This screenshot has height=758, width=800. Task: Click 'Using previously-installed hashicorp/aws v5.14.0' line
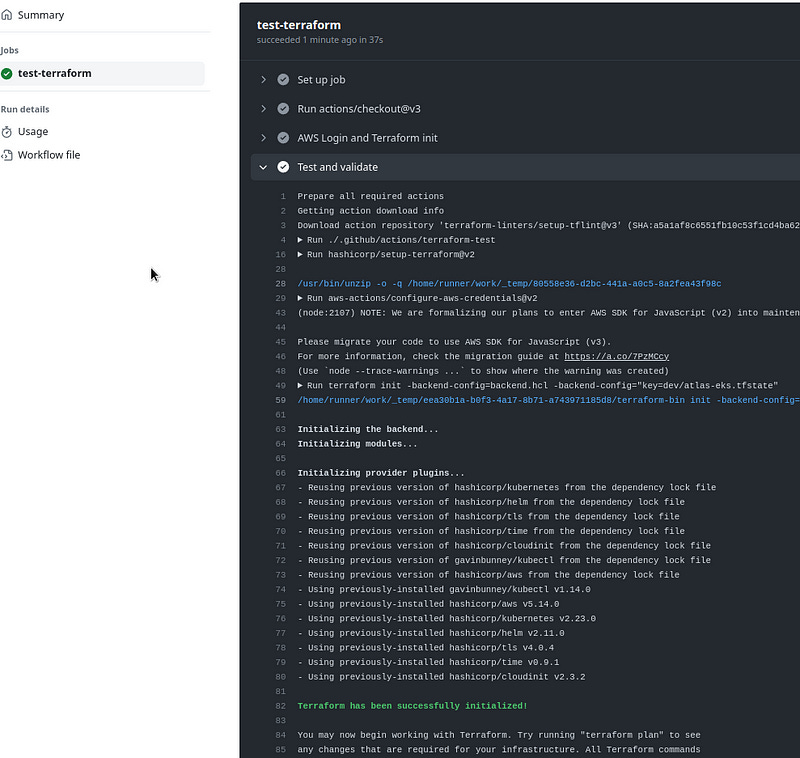click(x=429, y=604)
